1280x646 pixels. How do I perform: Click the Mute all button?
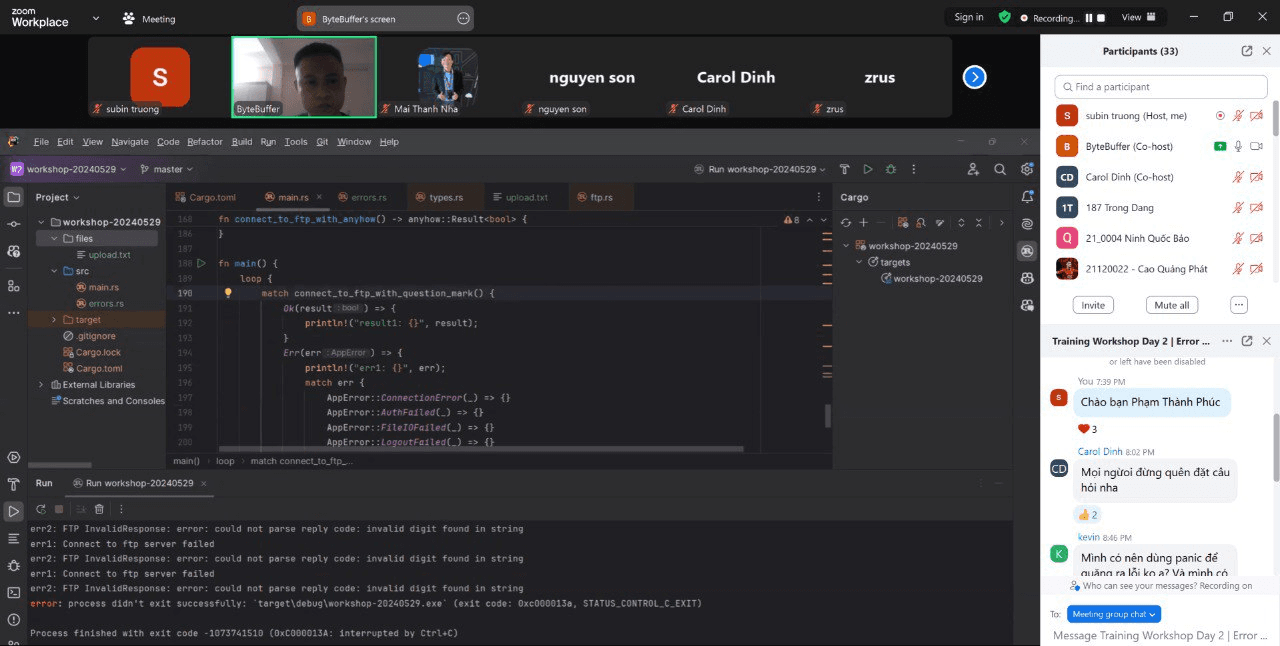[1171, 305]
